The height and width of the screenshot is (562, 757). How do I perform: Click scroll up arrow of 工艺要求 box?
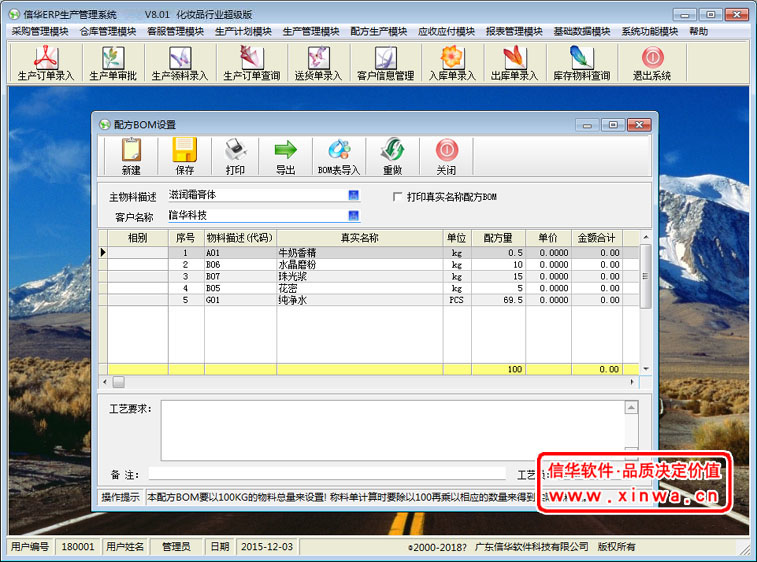[x=631, y=407]
